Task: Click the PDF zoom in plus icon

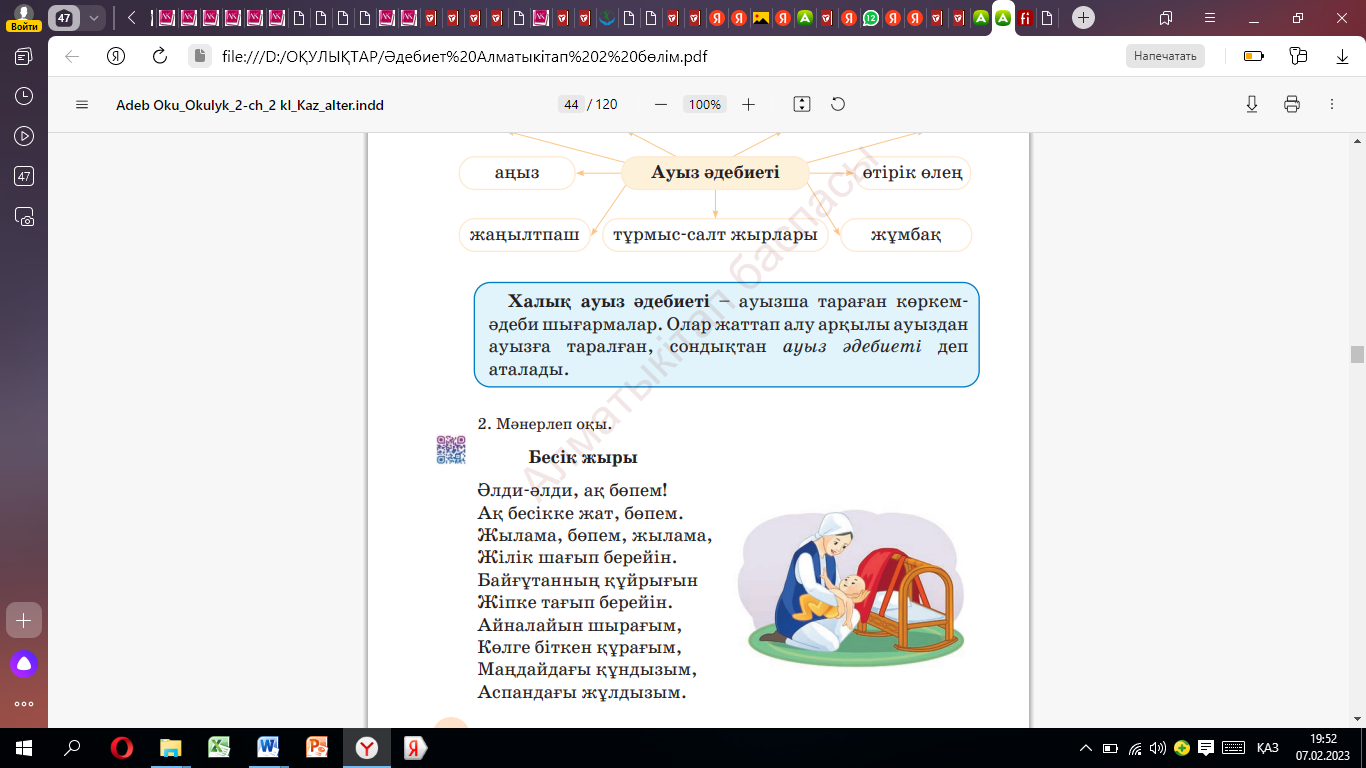Action: 748,105
